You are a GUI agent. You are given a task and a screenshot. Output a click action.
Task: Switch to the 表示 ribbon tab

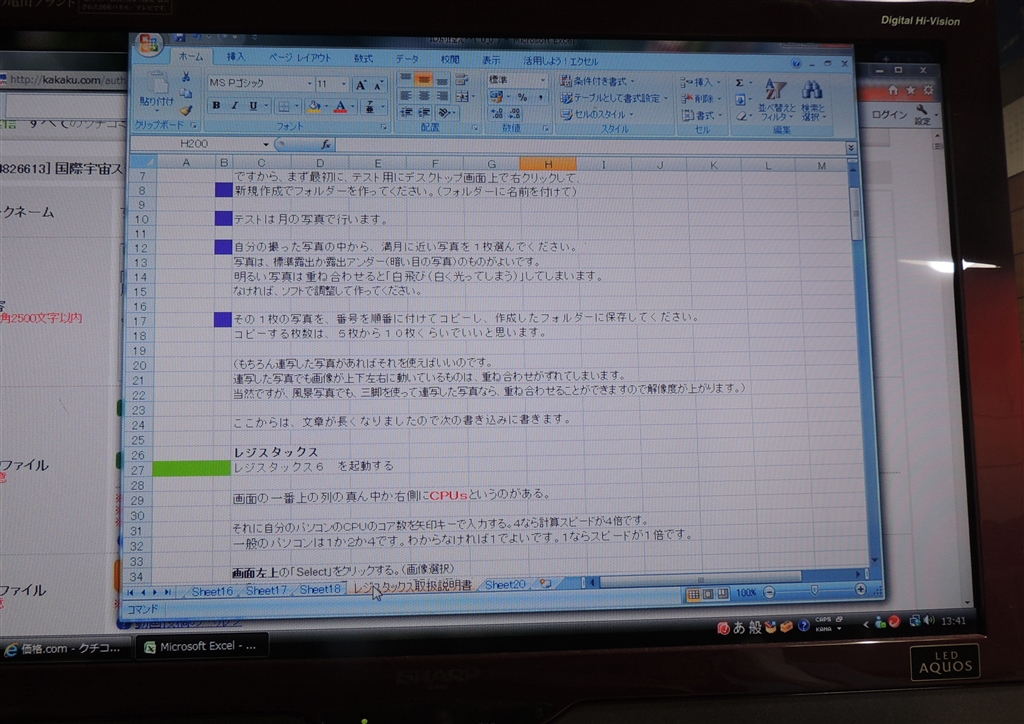coord(491,61)
